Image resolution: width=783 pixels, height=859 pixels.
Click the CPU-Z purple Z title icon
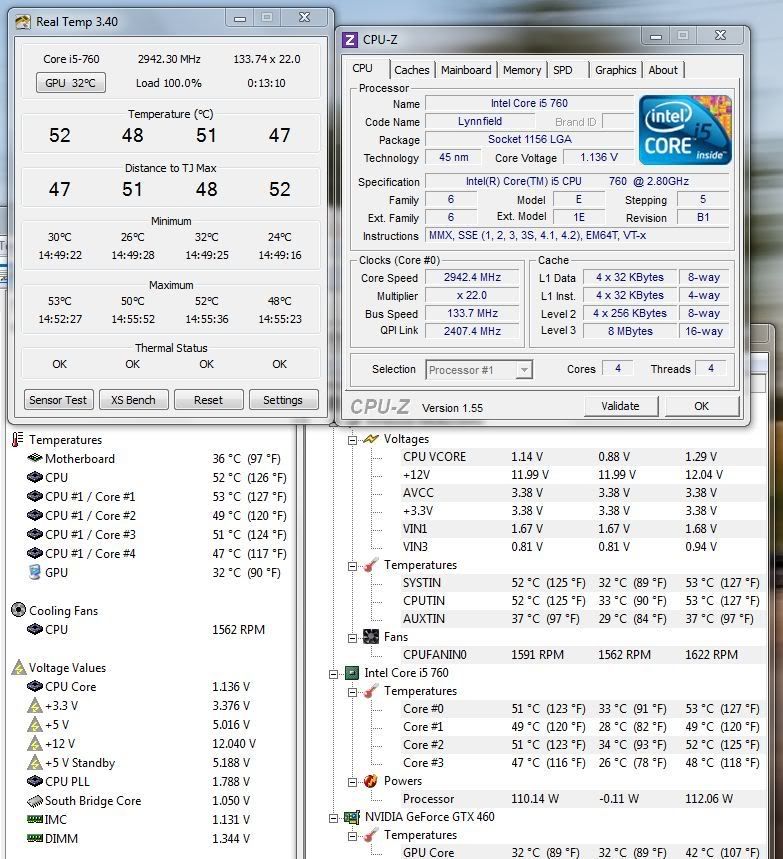click(350, 40)
